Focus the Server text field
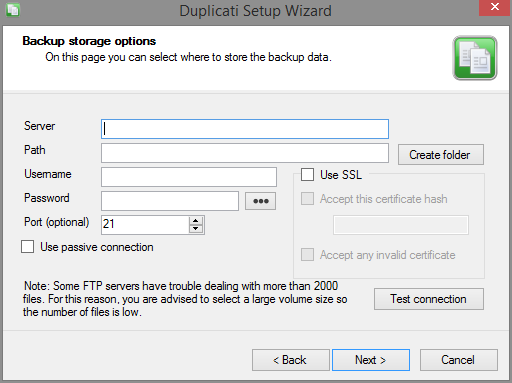This screenshot has height=383, width=512. coord(245,129)
